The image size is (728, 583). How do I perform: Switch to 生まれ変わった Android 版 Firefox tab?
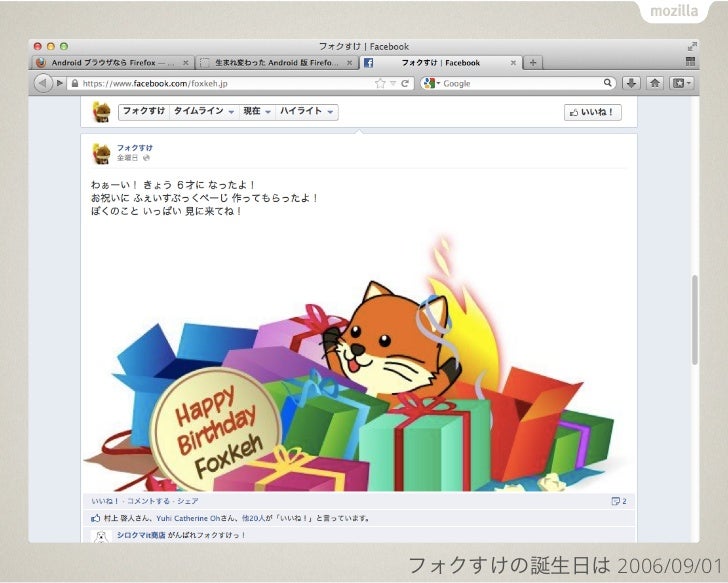[x=276, y=63]
